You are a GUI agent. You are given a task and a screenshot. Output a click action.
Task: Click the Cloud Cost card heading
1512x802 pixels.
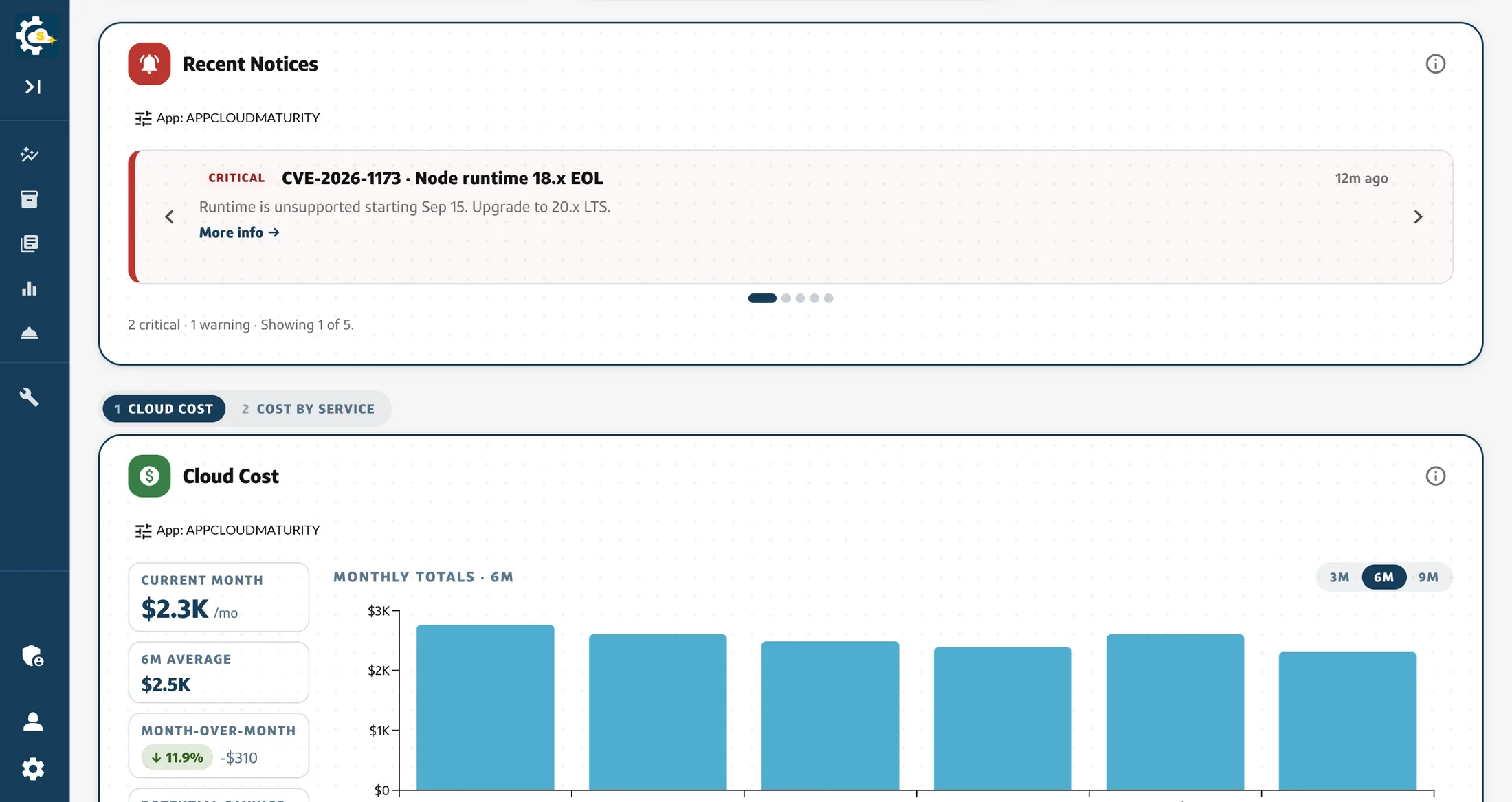pyautogui.click(x=231, y=476)
